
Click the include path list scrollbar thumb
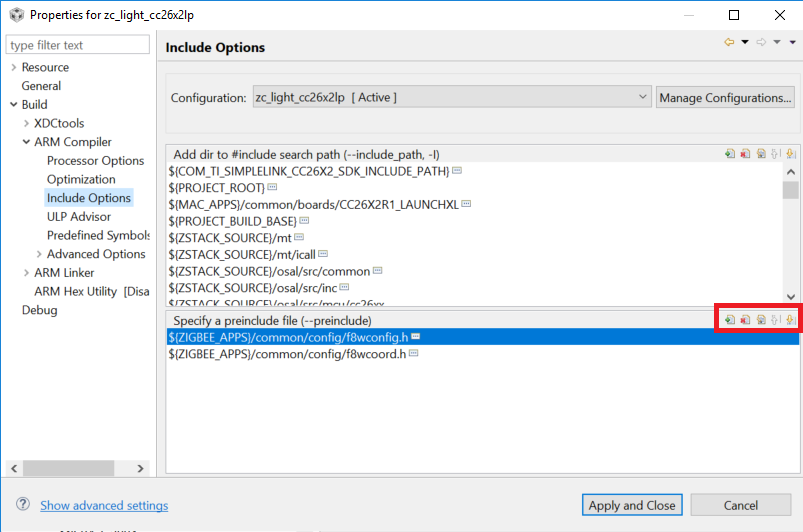coord(791,190)
